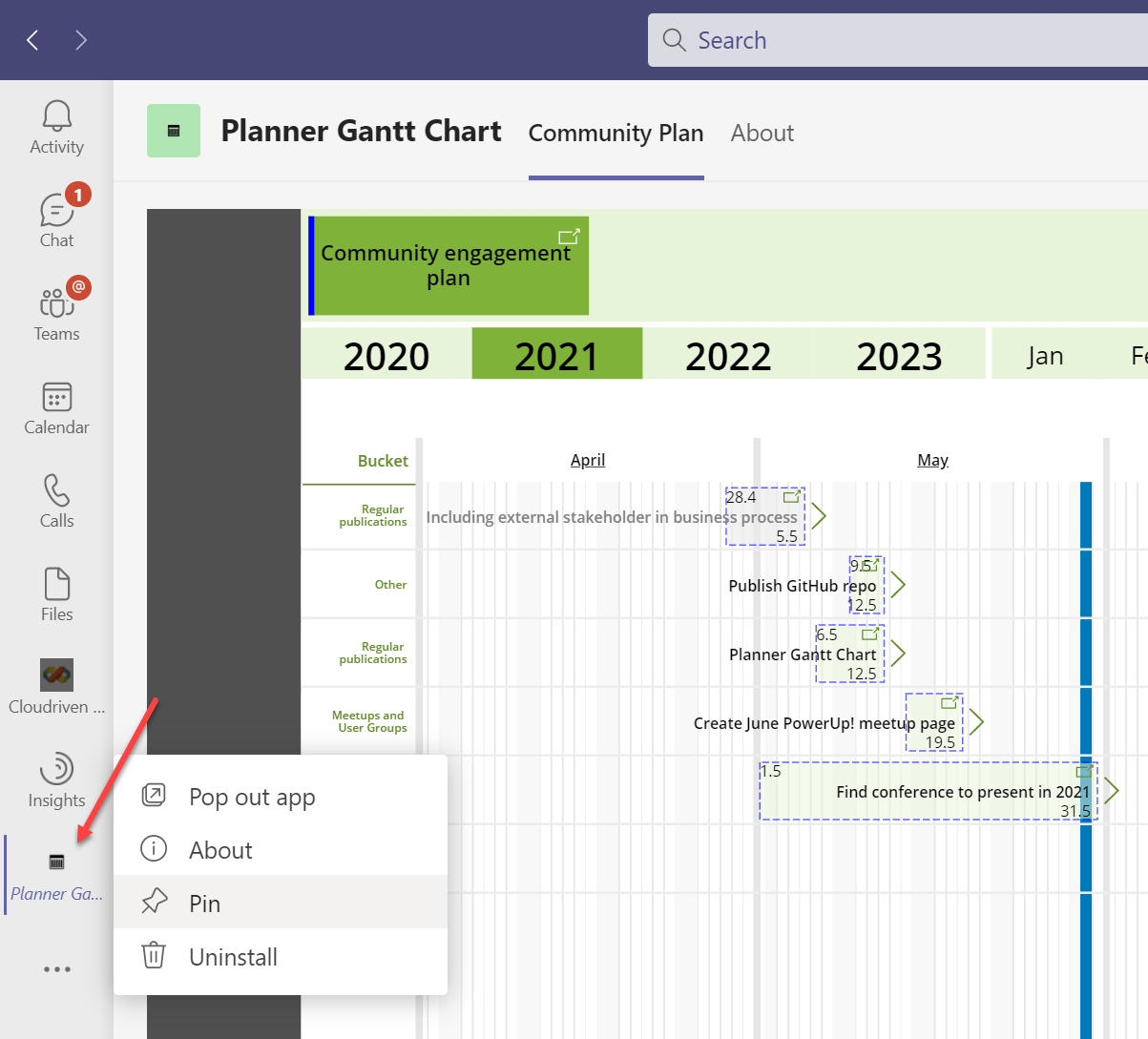Select the 2022 year button
The height and width of the screenshot is (1039, 1148).
727,355
